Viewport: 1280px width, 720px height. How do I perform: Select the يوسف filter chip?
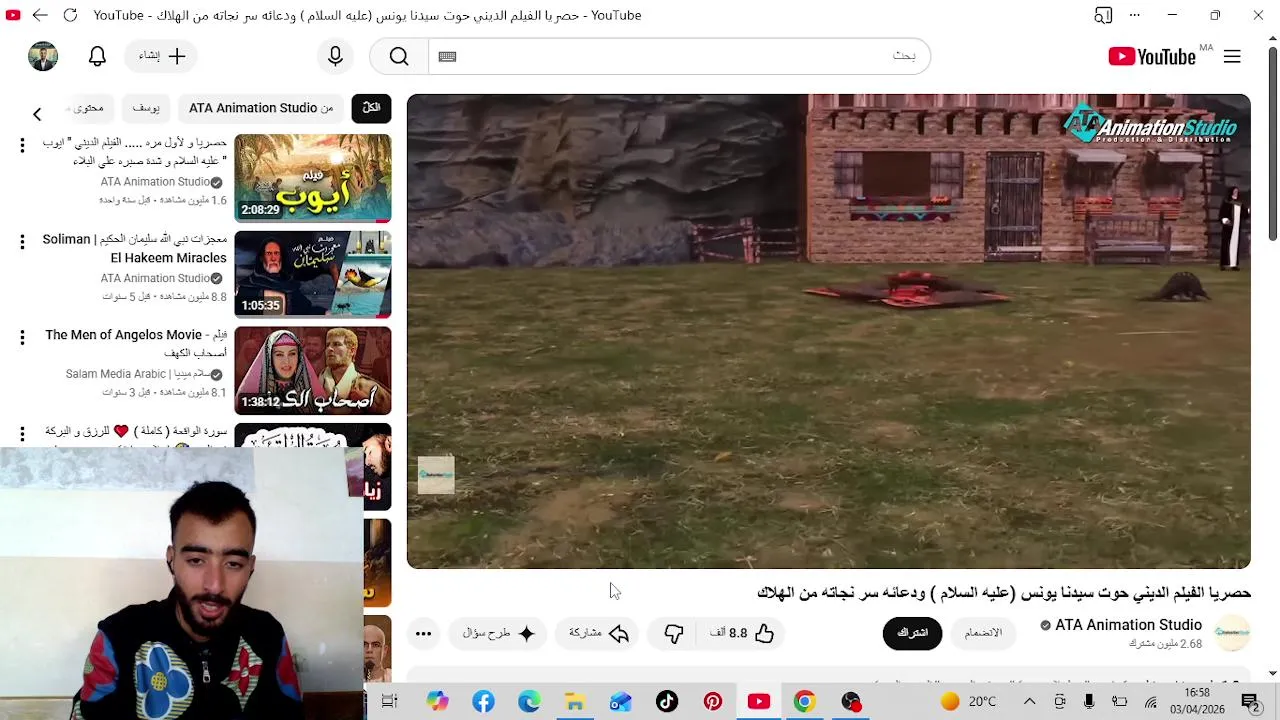(x=146, y=108)
